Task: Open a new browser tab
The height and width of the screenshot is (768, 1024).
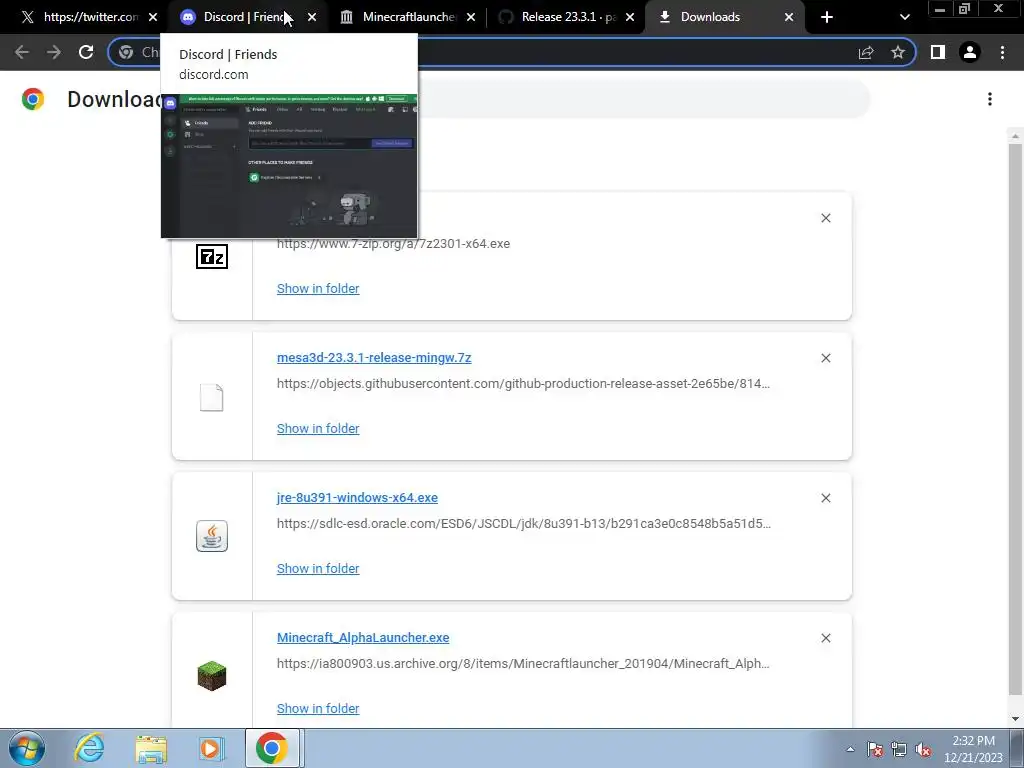Action: pyautogui.click(x=827, y=17)
